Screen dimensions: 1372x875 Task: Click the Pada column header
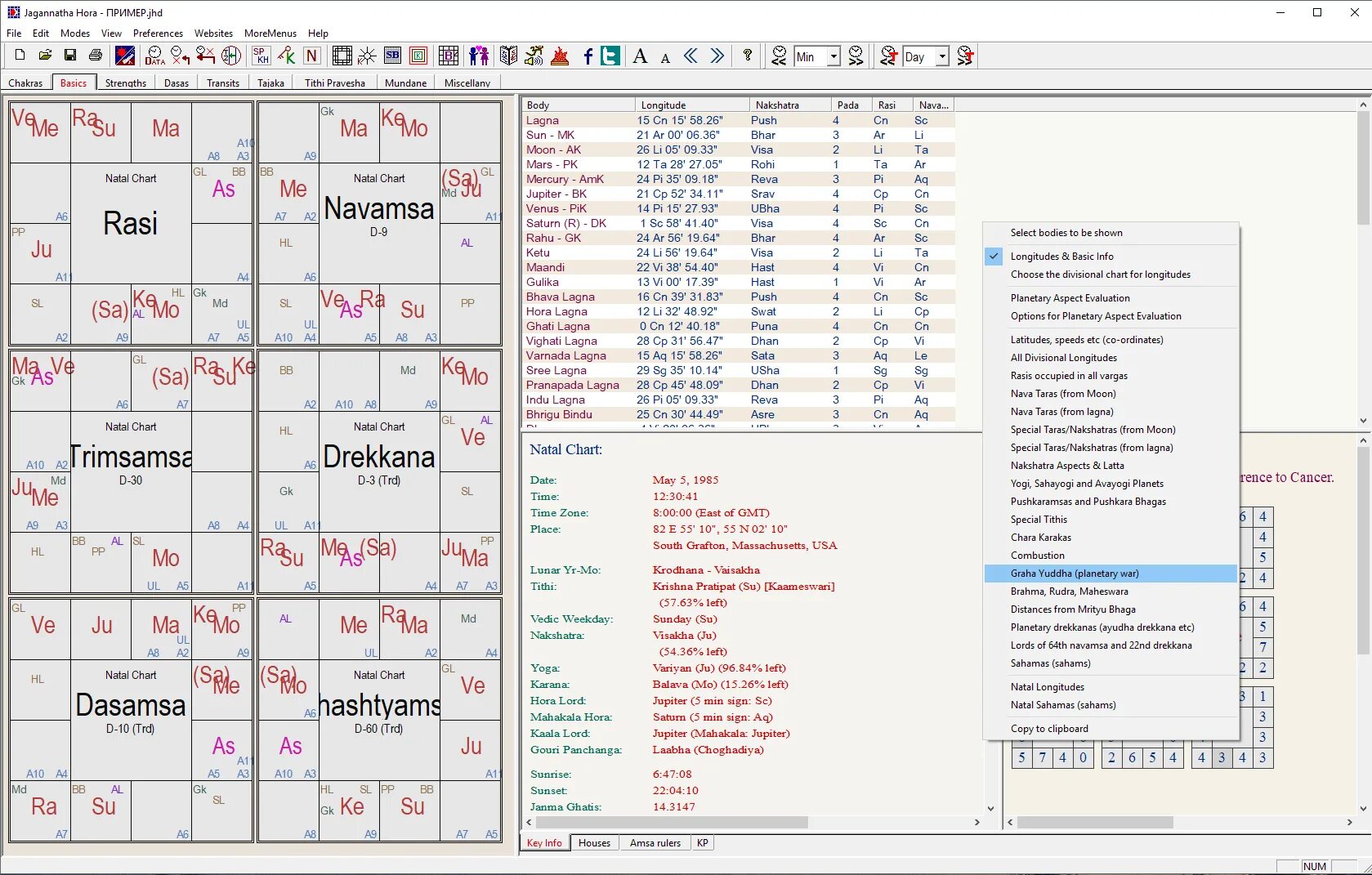point(850,105)
